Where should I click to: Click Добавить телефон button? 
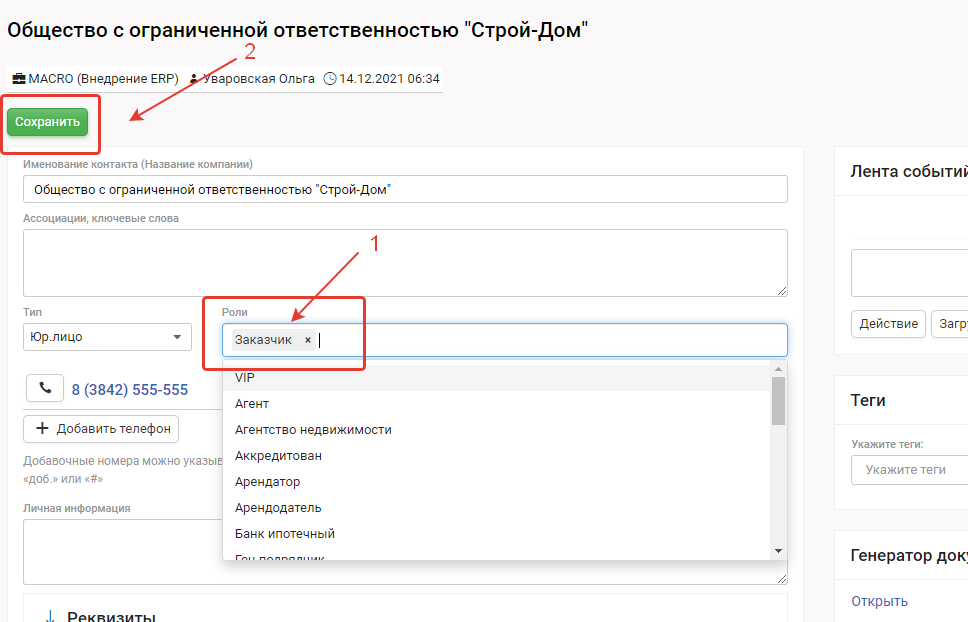[x=101, y=429]
